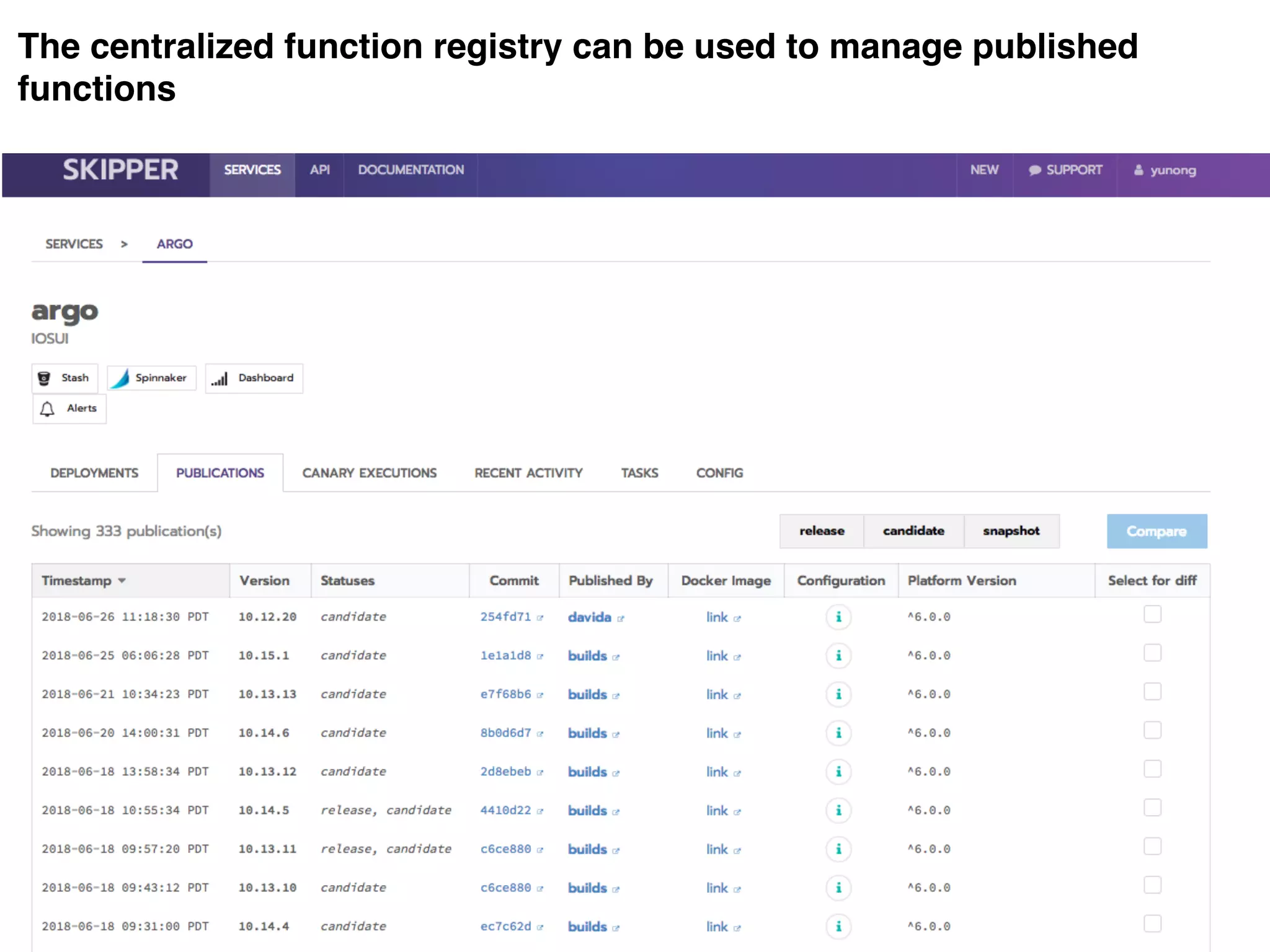
Task: Open builds publisher link for version 10.14.4
Action: coord(587,927)
